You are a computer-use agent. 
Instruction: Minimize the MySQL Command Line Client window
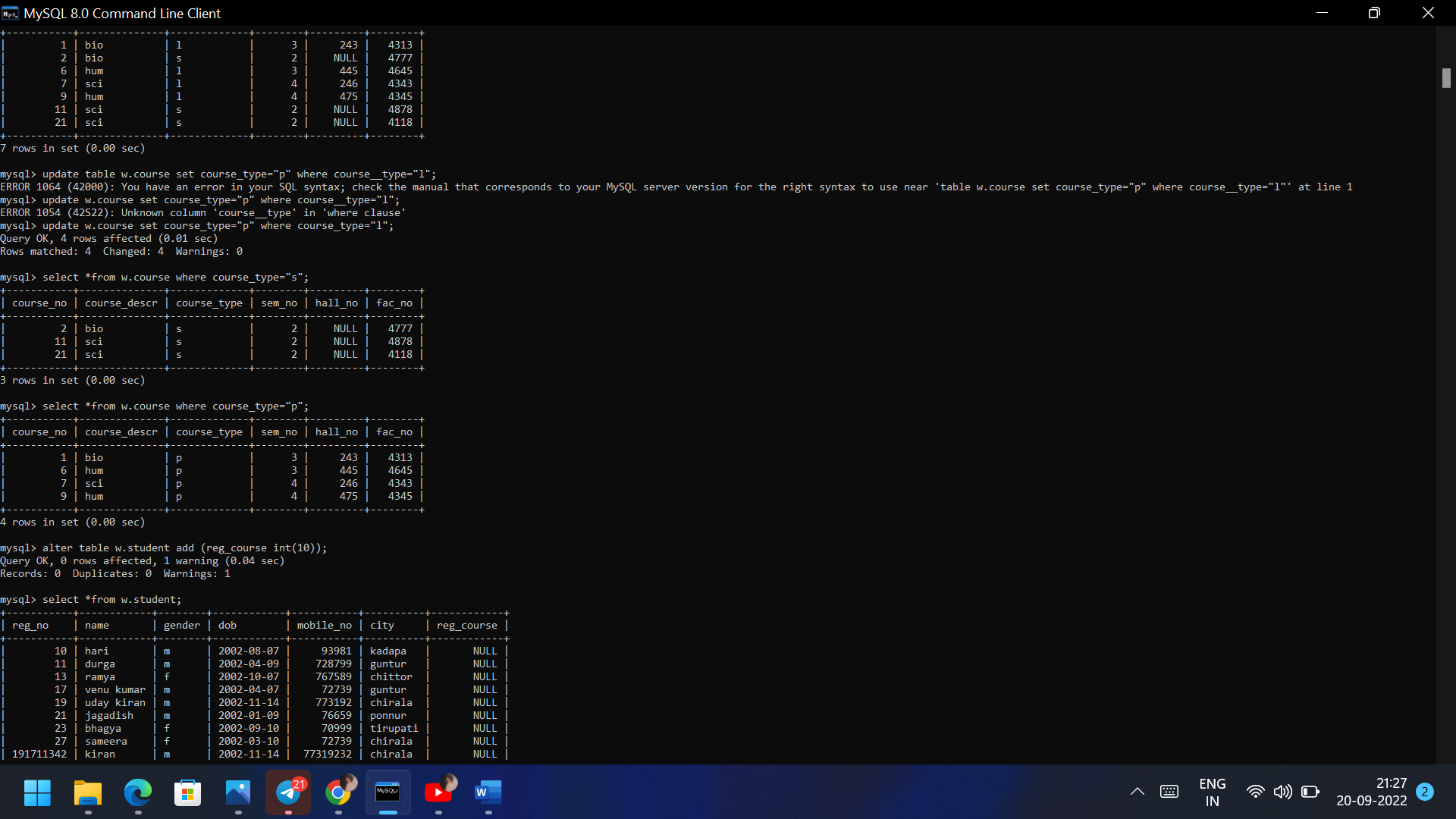1322,13
